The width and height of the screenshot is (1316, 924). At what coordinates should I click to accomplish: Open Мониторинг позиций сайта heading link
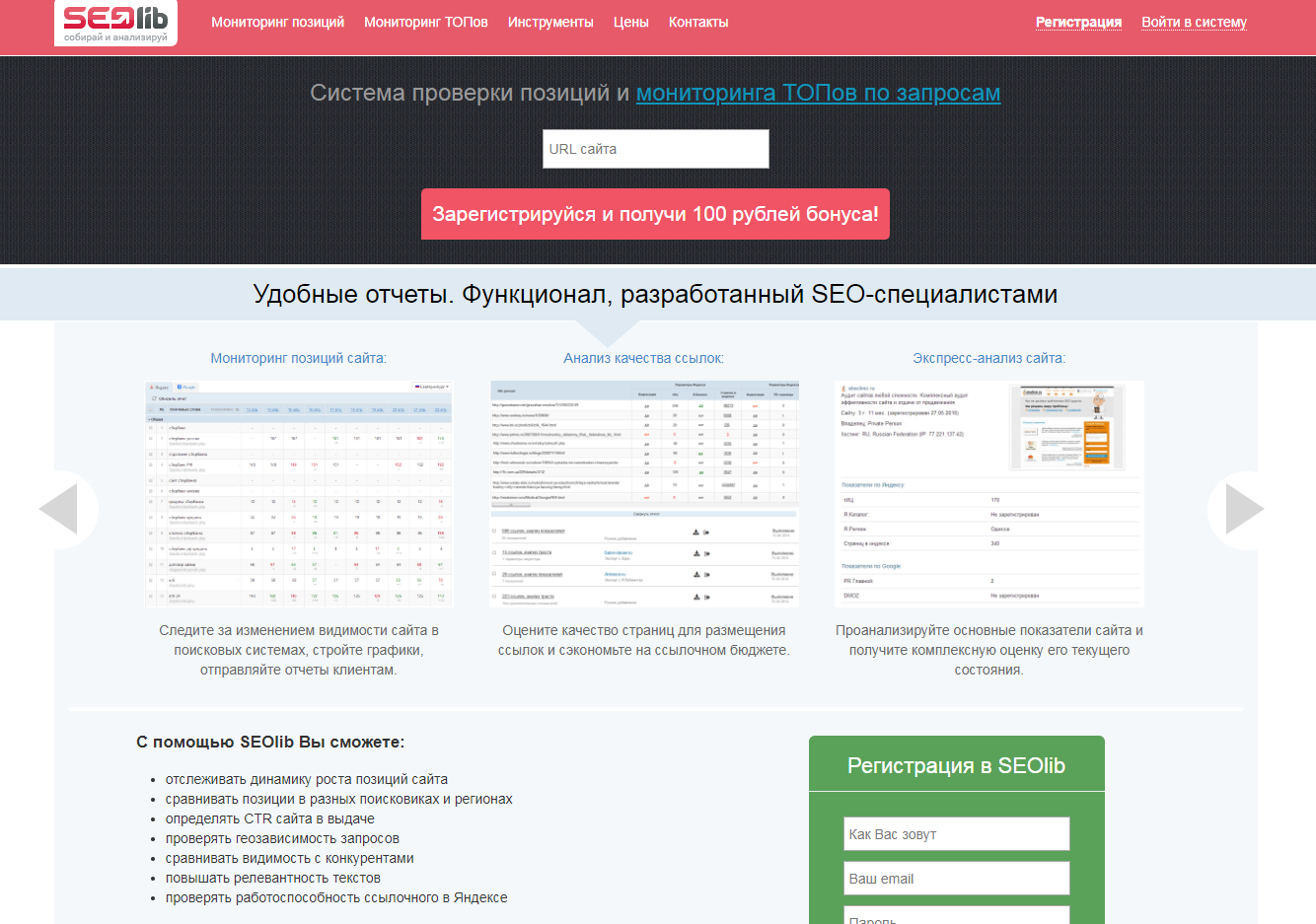298,358
